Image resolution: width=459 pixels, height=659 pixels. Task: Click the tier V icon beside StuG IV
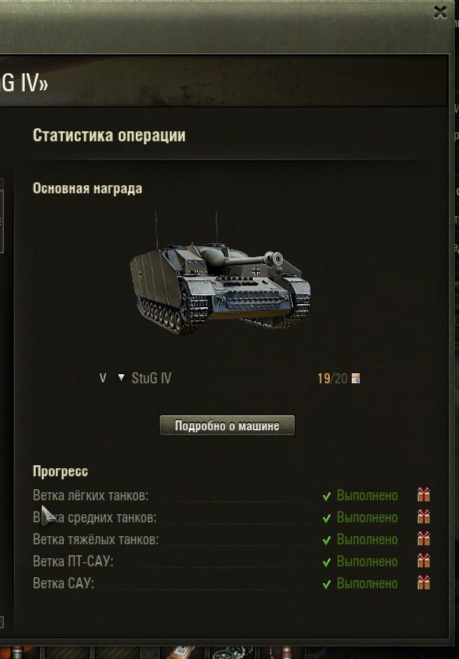pyautogui.click(x=103, y=378)
